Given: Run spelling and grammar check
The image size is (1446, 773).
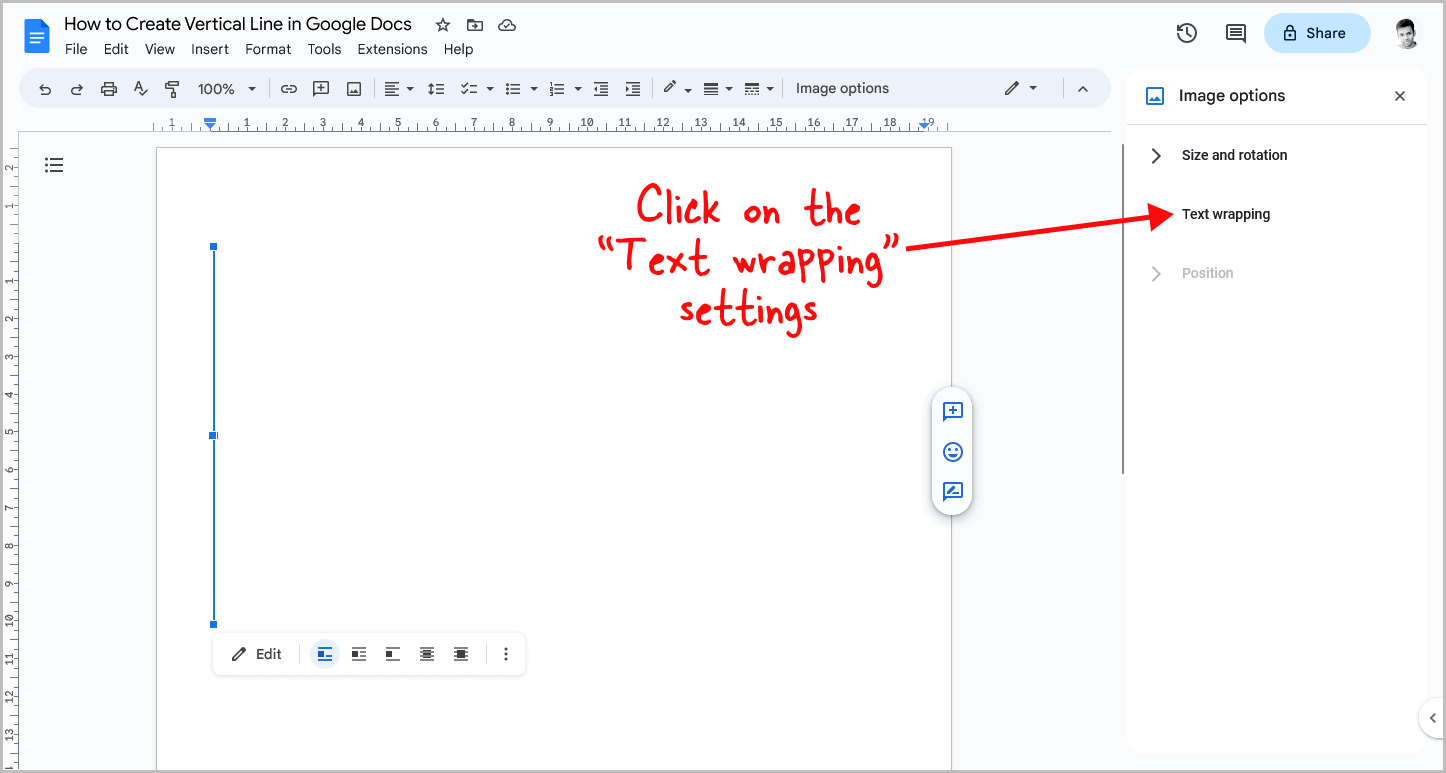Looking at the screenshot, I should click(140, 88).
